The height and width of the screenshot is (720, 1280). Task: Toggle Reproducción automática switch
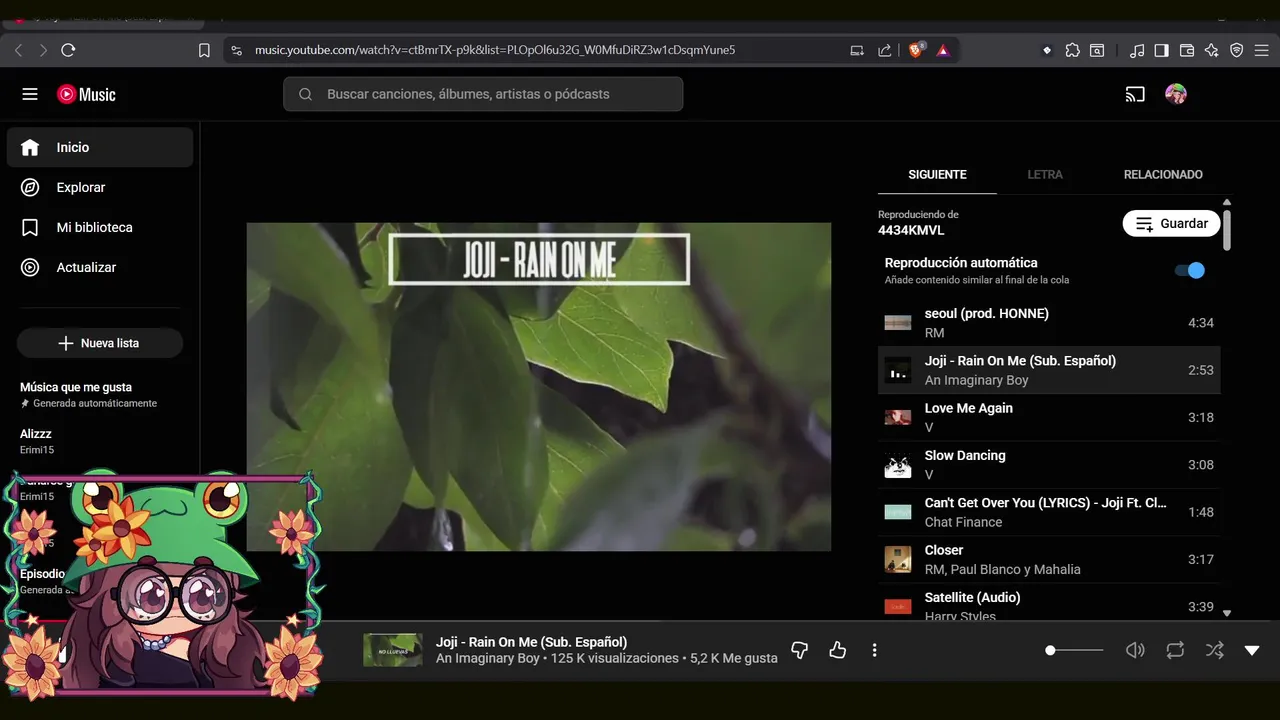tap(1189, 270)
